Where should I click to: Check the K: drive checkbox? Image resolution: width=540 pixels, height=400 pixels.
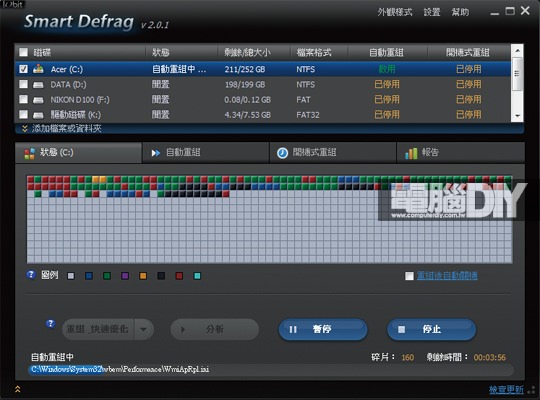click(23, 115)
